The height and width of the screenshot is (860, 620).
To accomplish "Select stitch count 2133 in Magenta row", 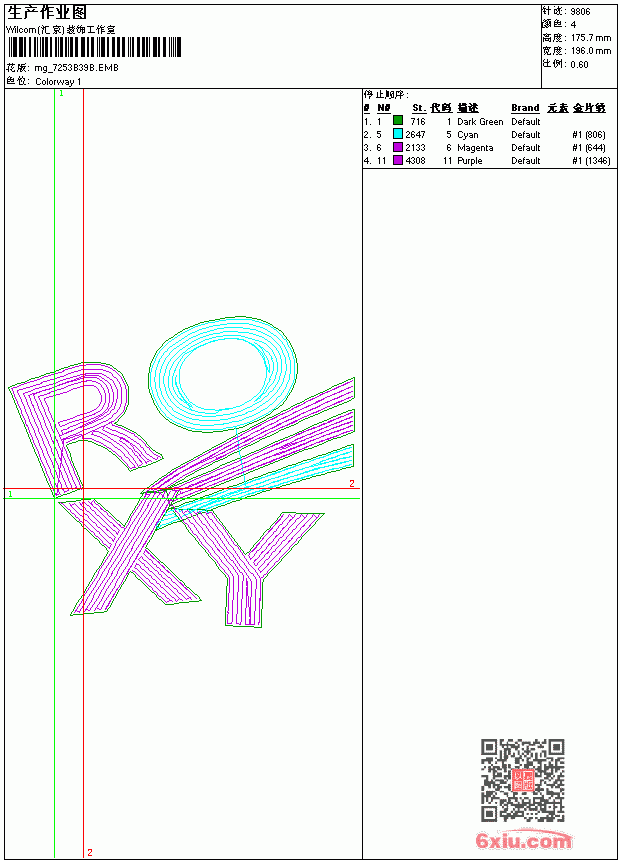I will point(415,148).
